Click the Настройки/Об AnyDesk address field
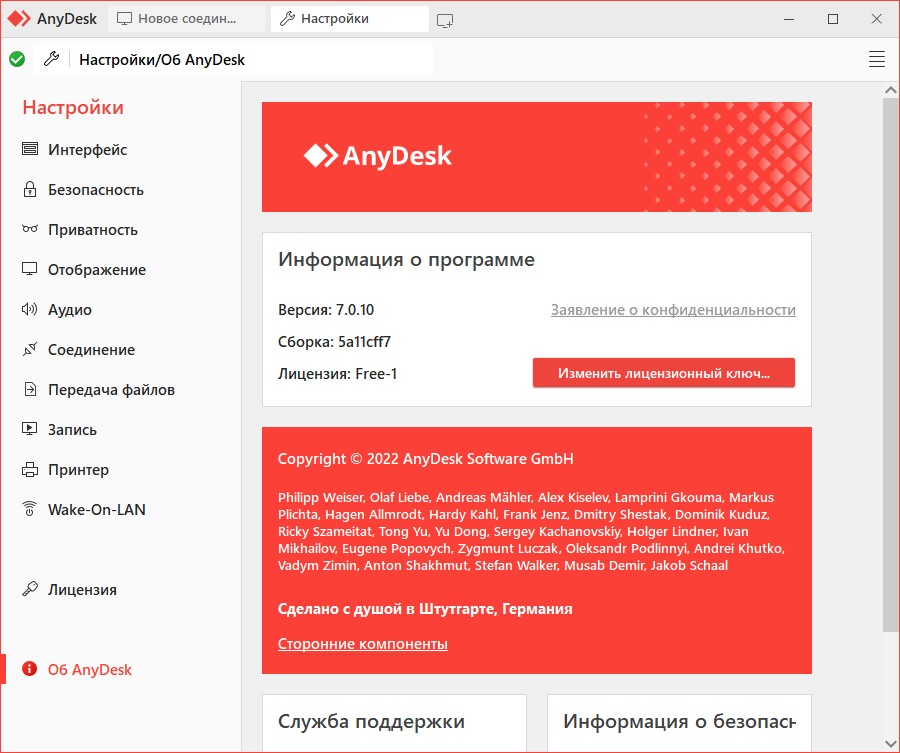900x753 pixels. tap(233, 59)
